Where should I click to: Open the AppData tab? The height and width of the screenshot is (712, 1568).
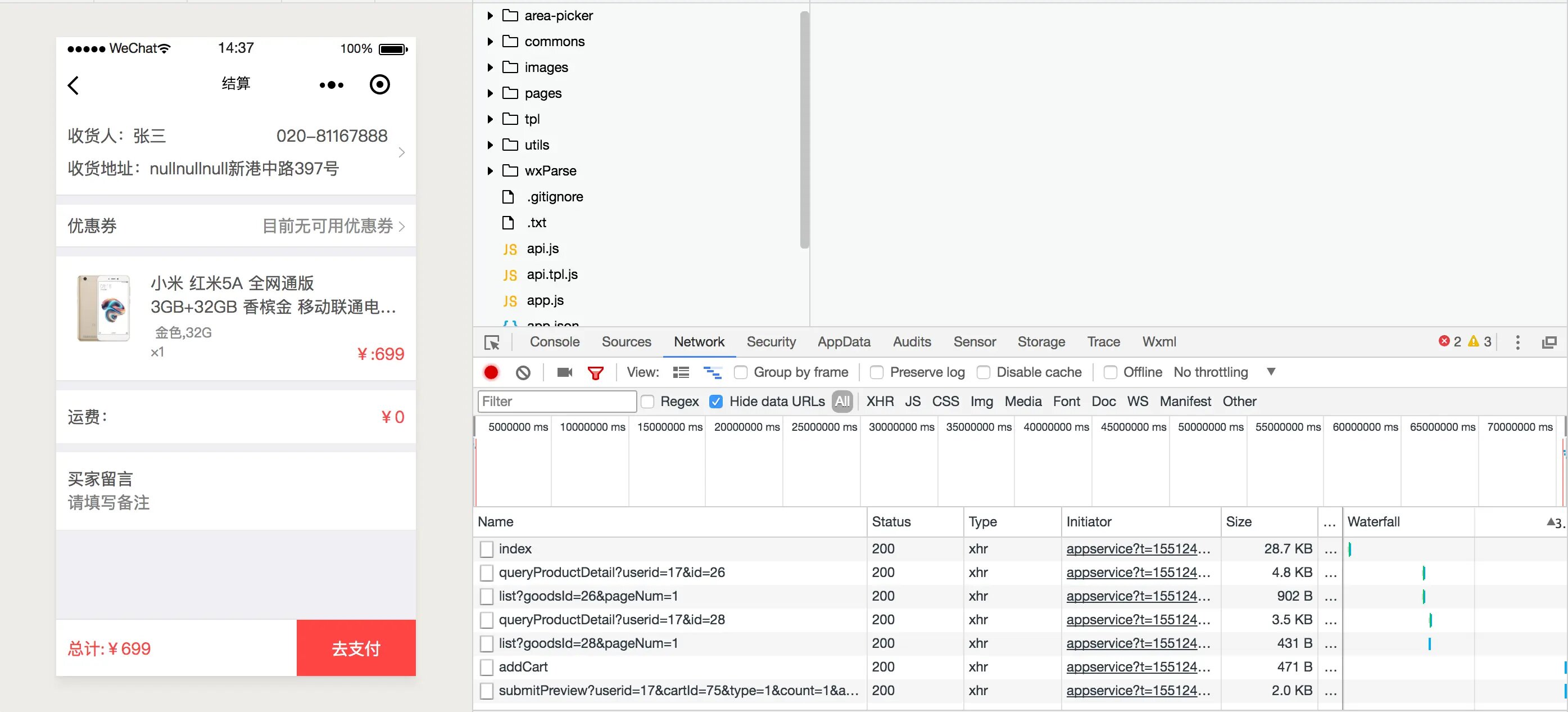coord(844,342)
